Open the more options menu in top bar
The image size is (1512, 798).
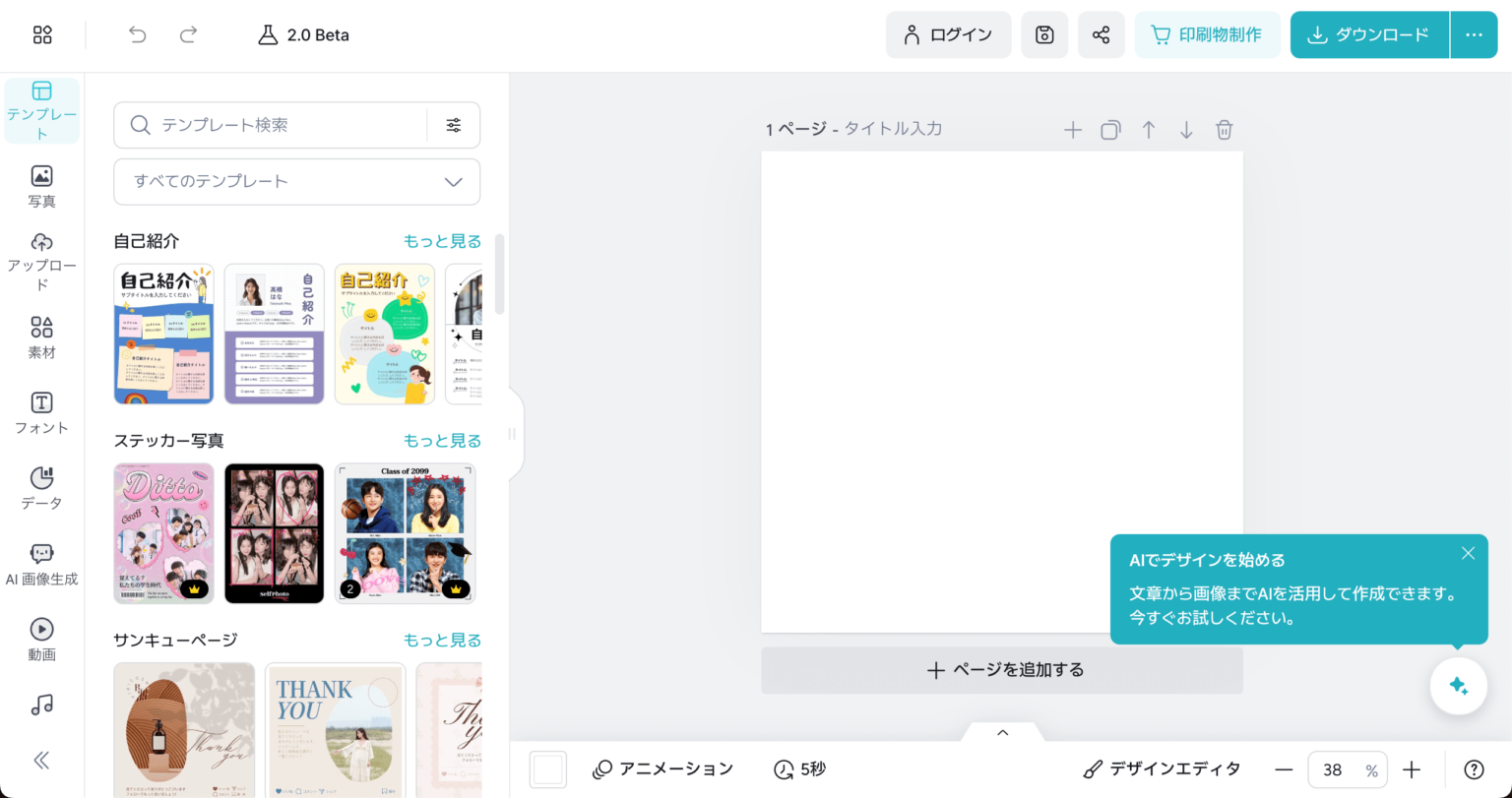(1474, 34)
